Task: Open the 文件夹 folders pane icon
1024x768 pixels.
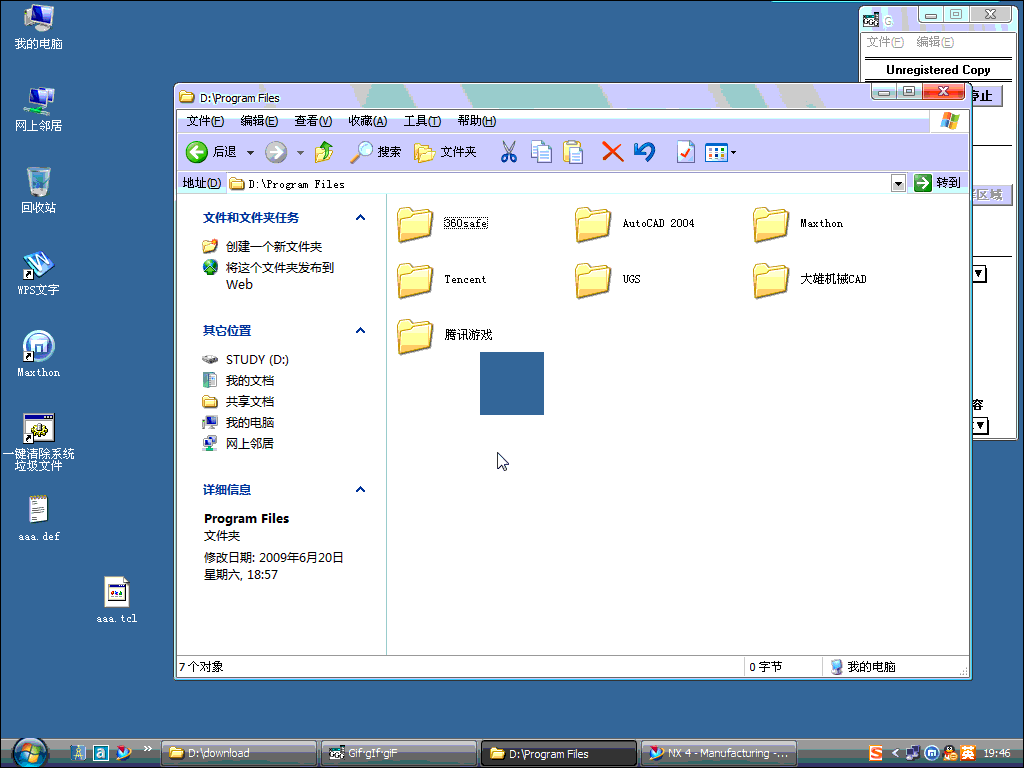Action: coord(425,152)
